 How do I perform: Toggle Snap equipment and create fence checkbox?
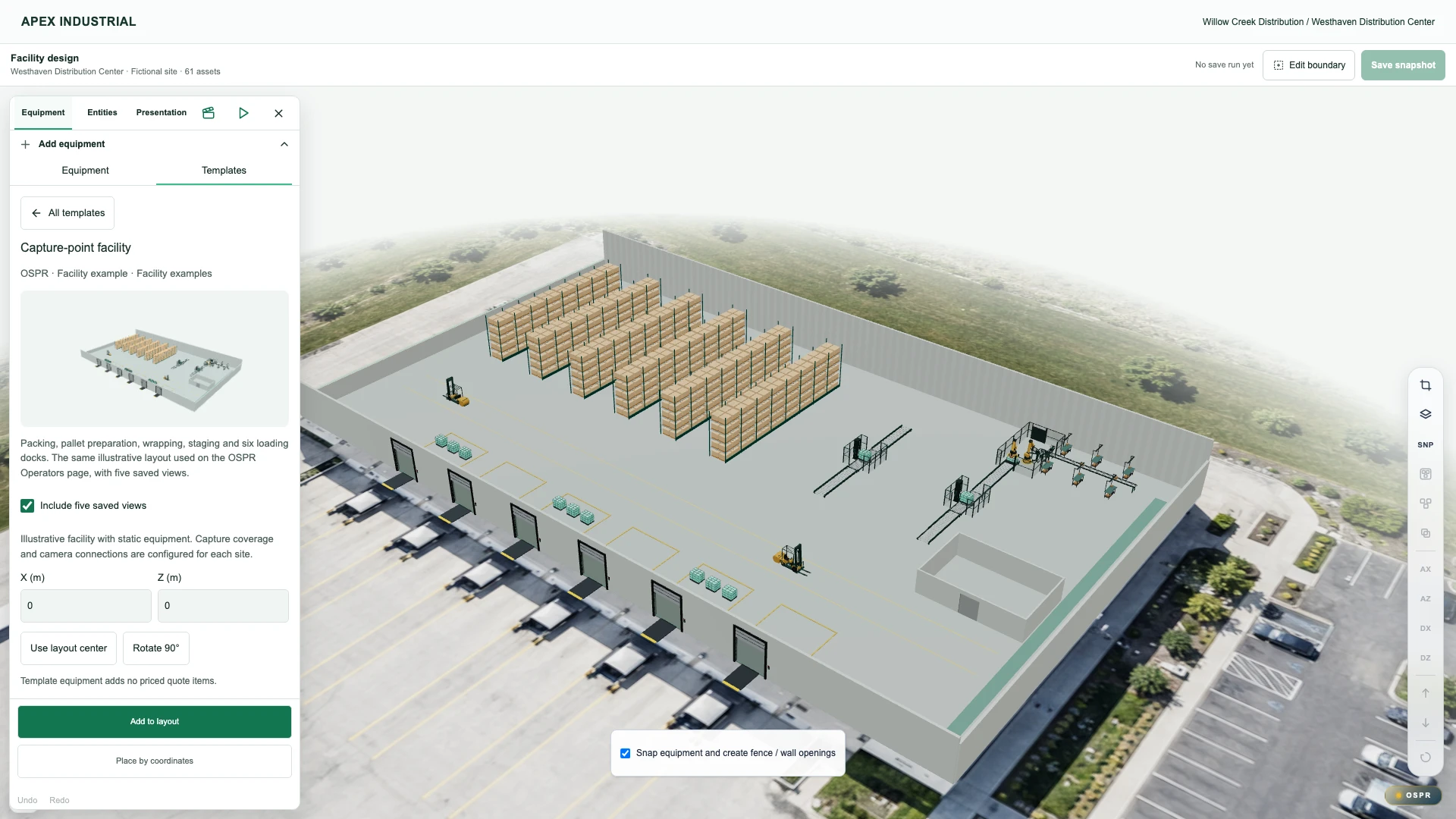coord(625,753)
